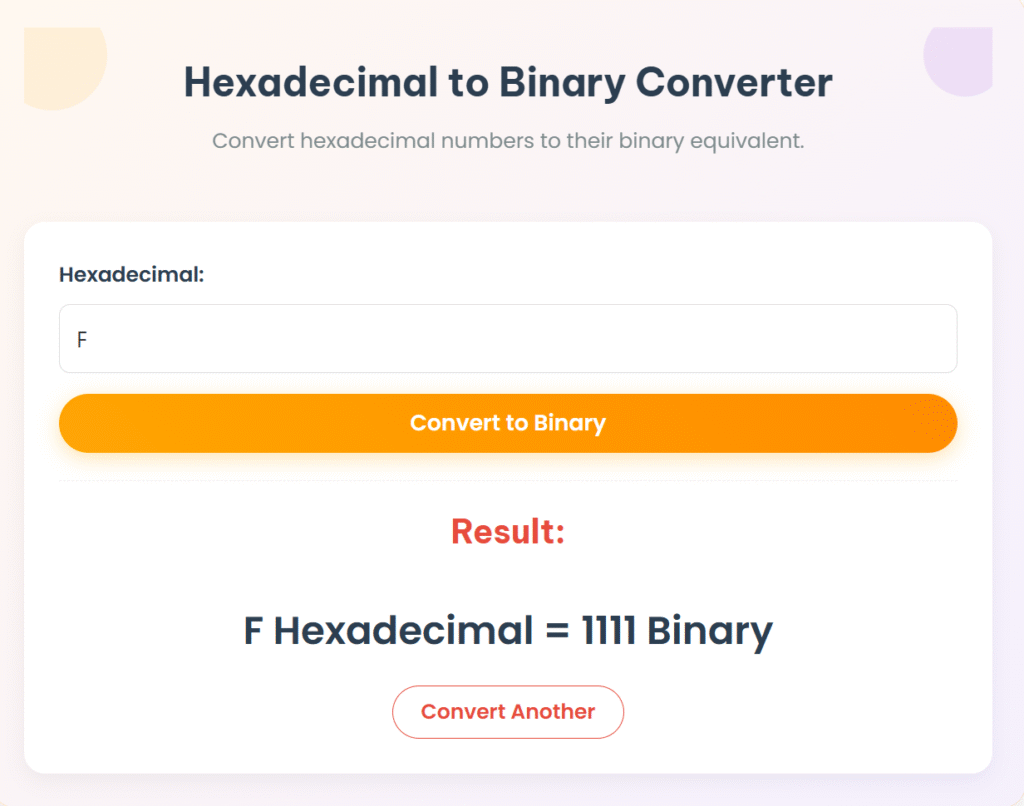
Task: Click the subtitle description text
Action: pyautogui.click(x=508, y=140)
